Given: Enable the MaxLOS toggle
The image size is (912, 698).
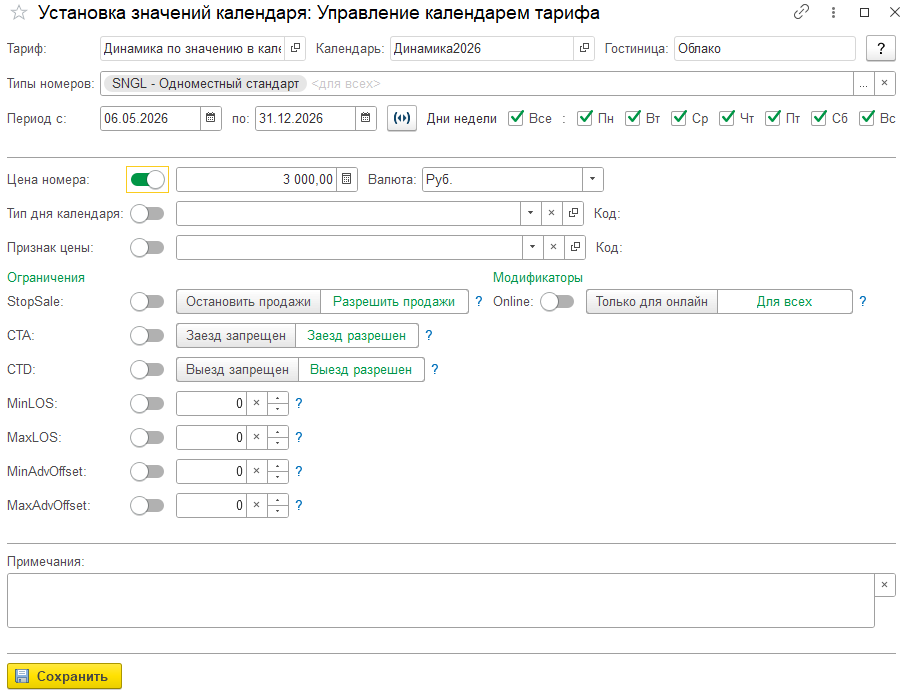Looking at the screenshot, I should (x=147, y=437).
